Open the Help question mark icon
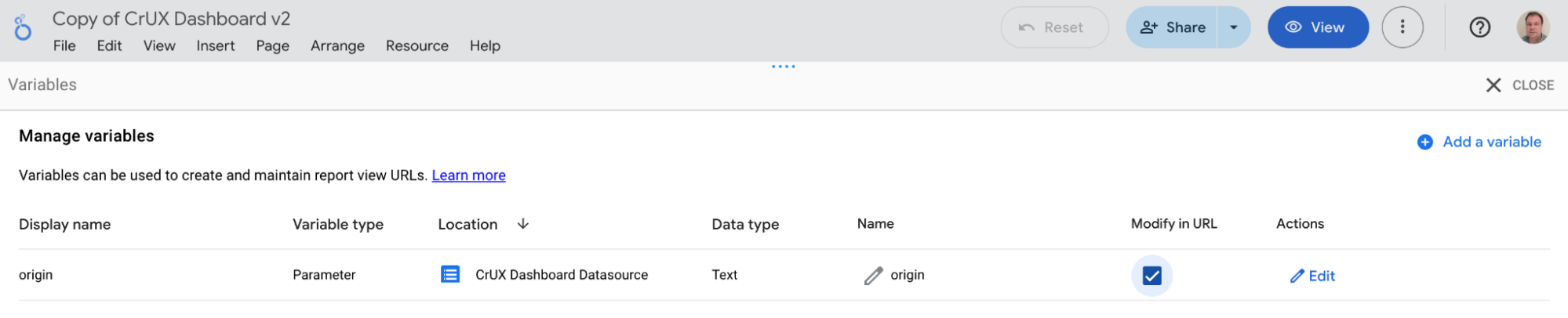Screen dimensions: 1568x318 [1479, 27]
